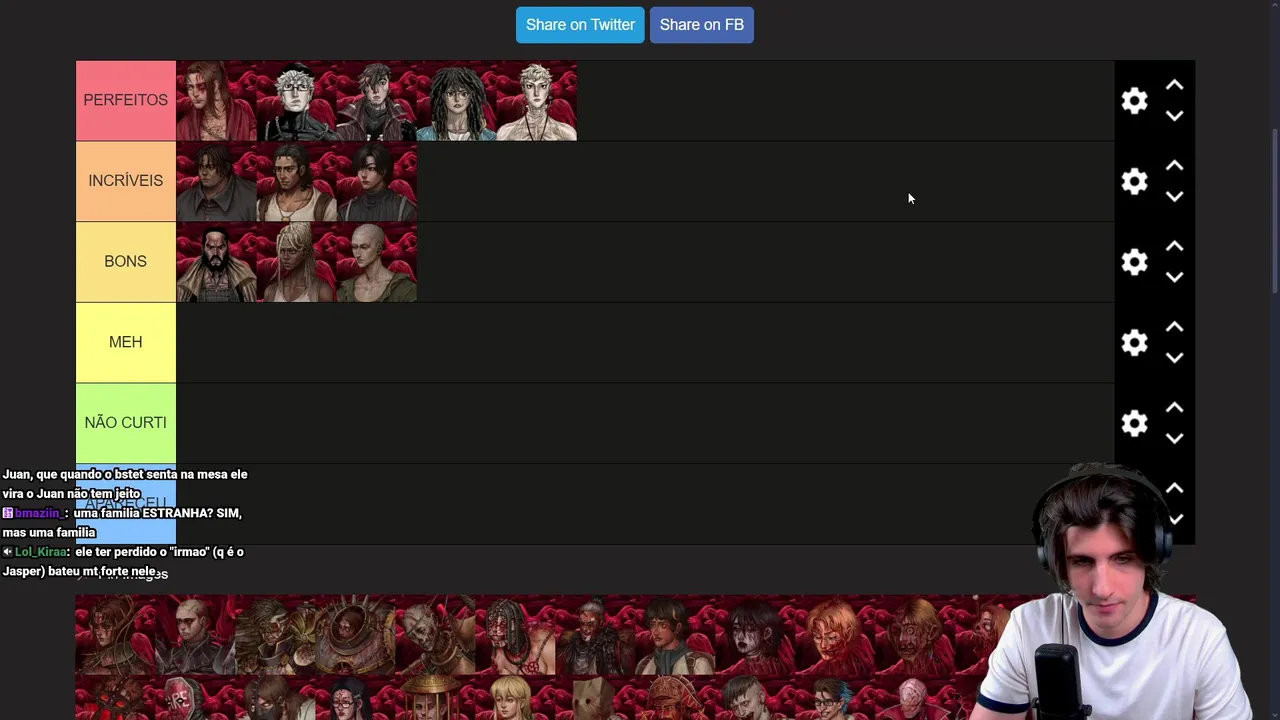Move INCRÍVEIS tier up with chevron
This screenshot has height=720, width=1280.
pos(1174,166)
